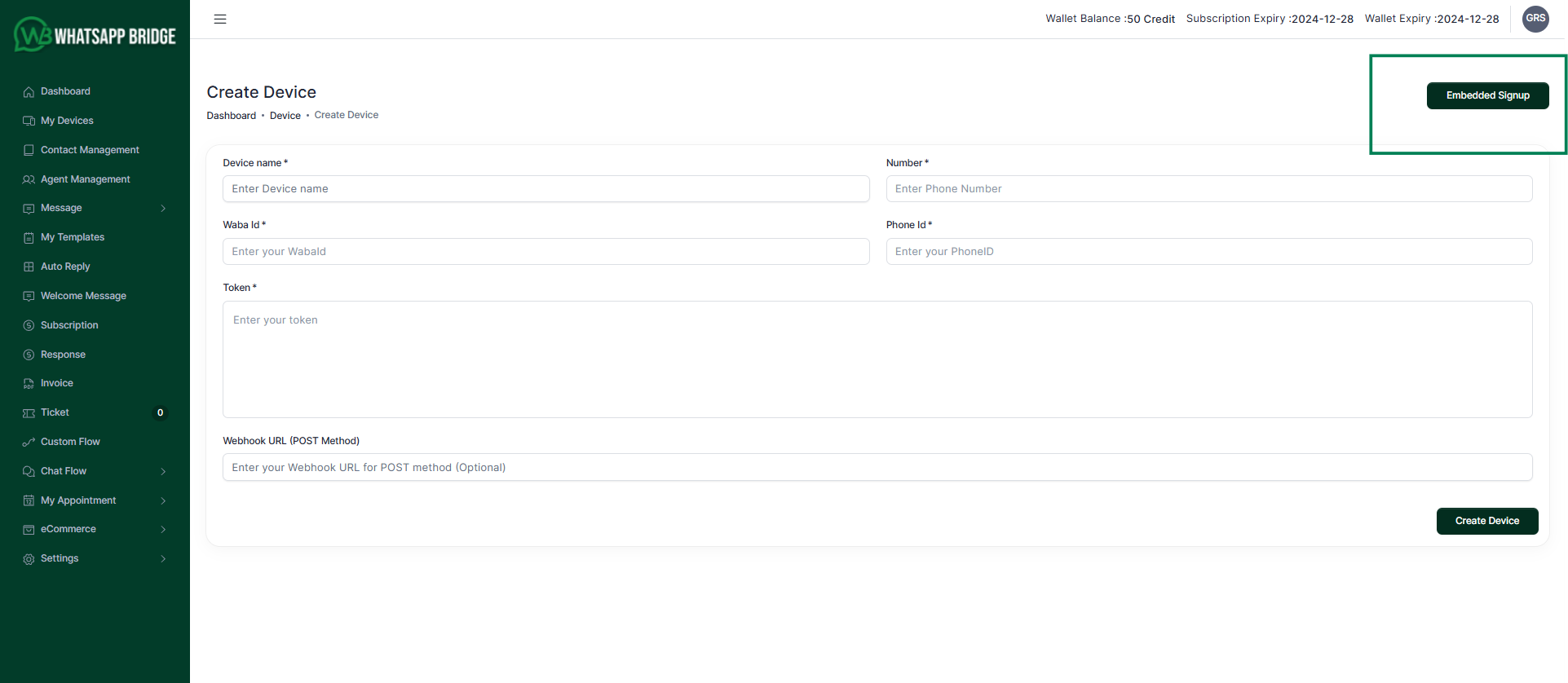The width and height of the screenshot is (1568, 683).
Task: Expand the eCommerce chevron
Action: click(163, 530)
